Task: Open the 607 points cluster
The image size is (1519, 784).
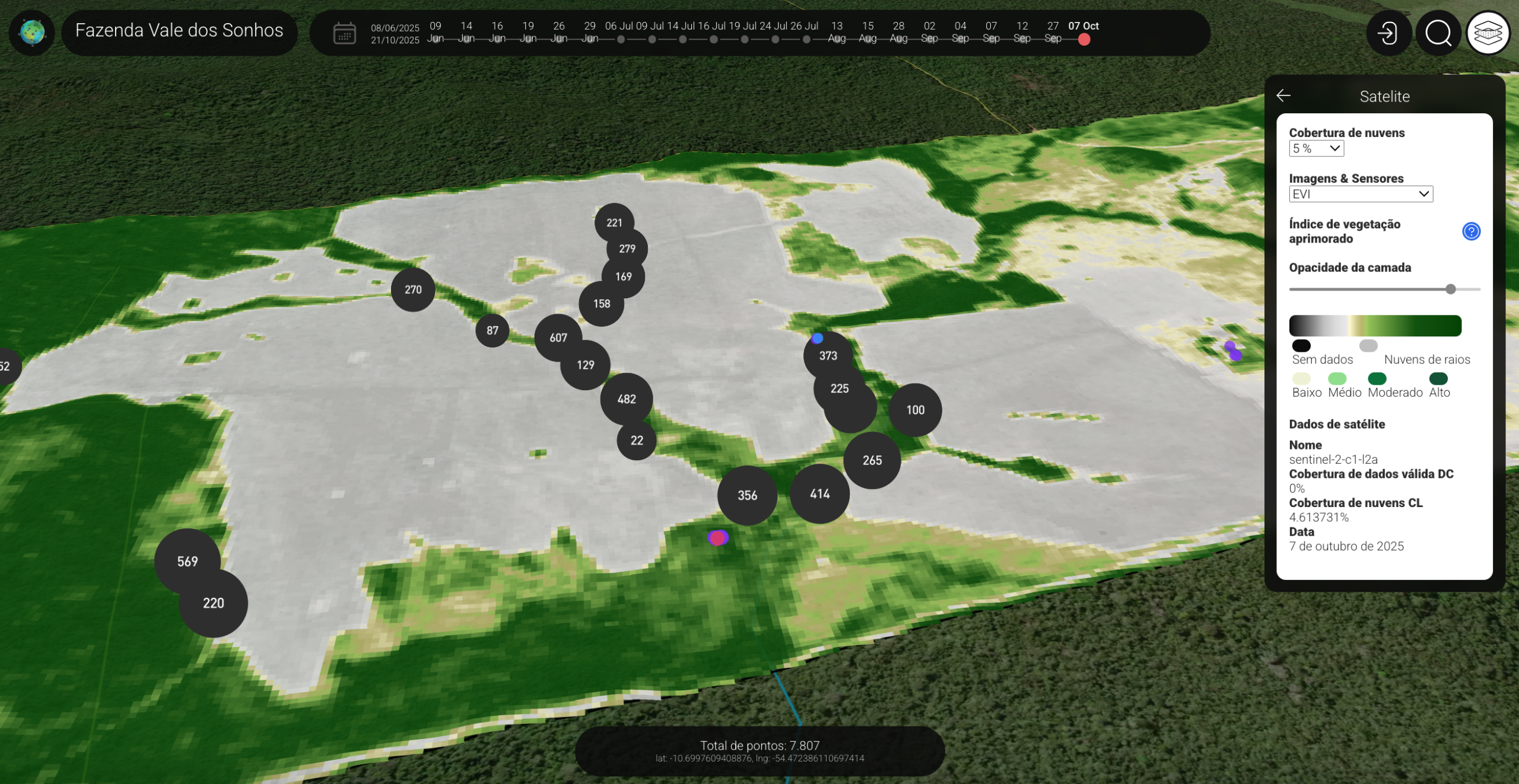Action: (x=558, y=337)
